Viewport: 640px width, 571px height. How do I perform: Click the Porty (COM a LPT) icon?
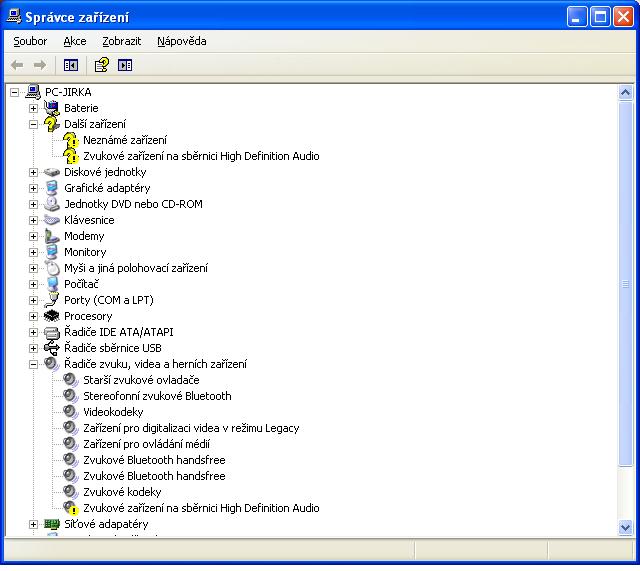coord(52,300)
